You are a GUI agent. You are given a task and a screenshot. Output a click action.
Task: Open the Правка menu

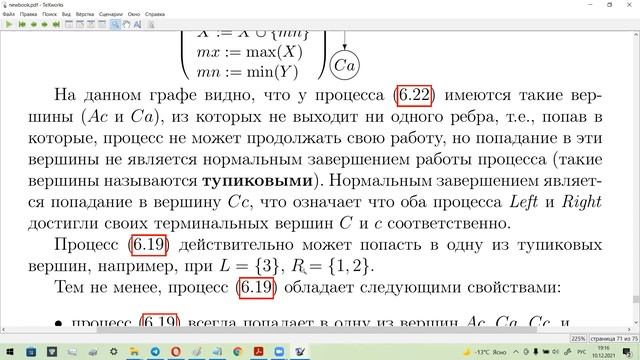coord(28,14)
